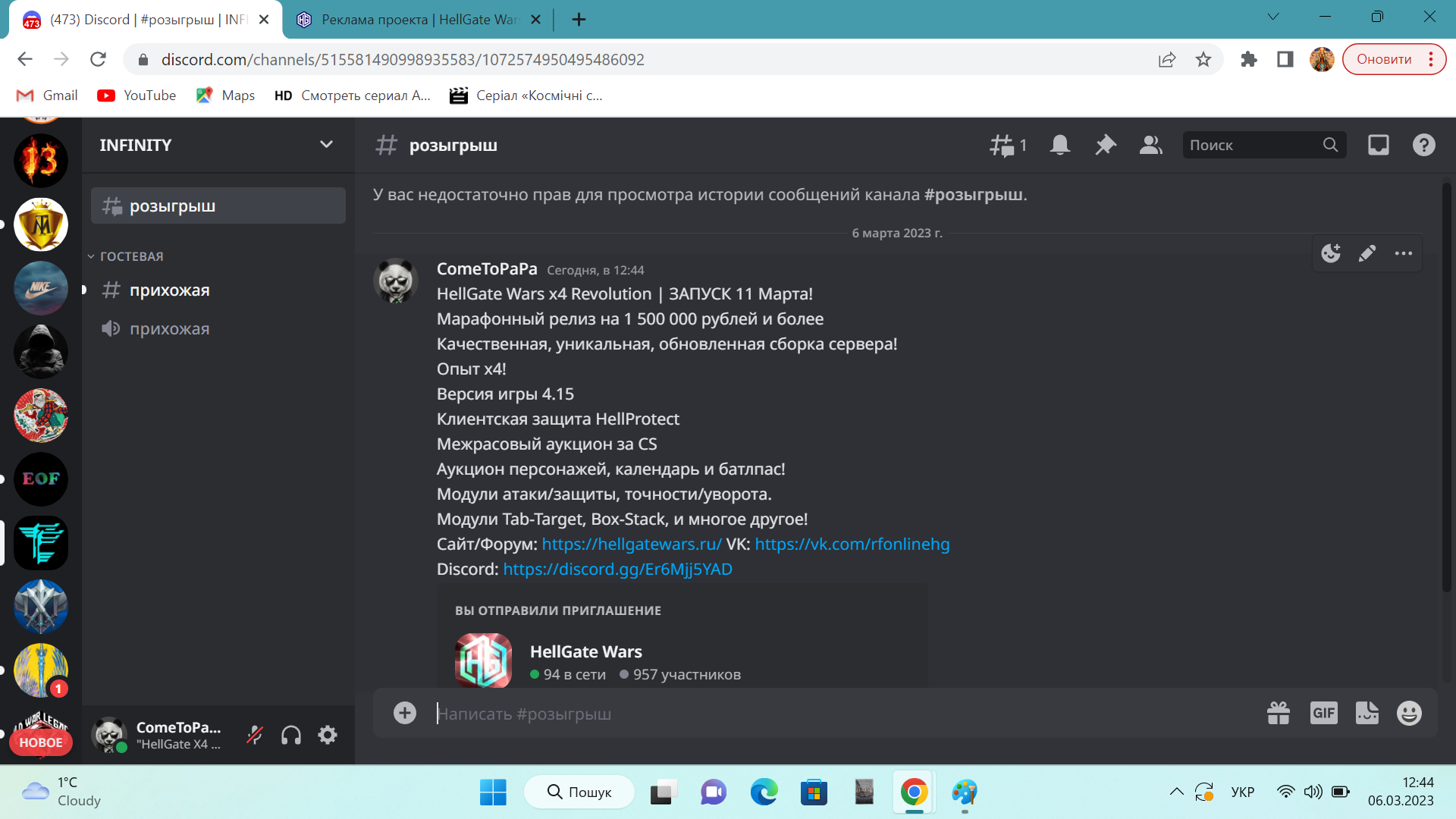
Task: Click ComeToPaPa panda avatar in message
Action: coord(396,281)
